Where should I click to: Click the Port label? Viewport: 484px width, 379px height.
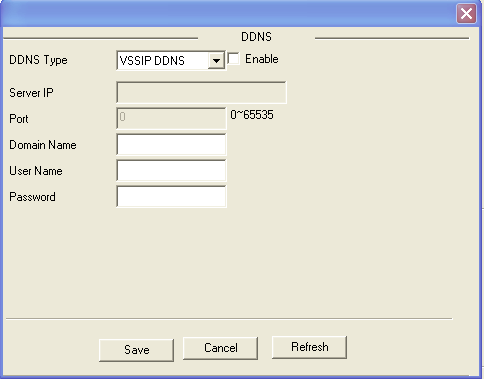click(x=19, y=119)
